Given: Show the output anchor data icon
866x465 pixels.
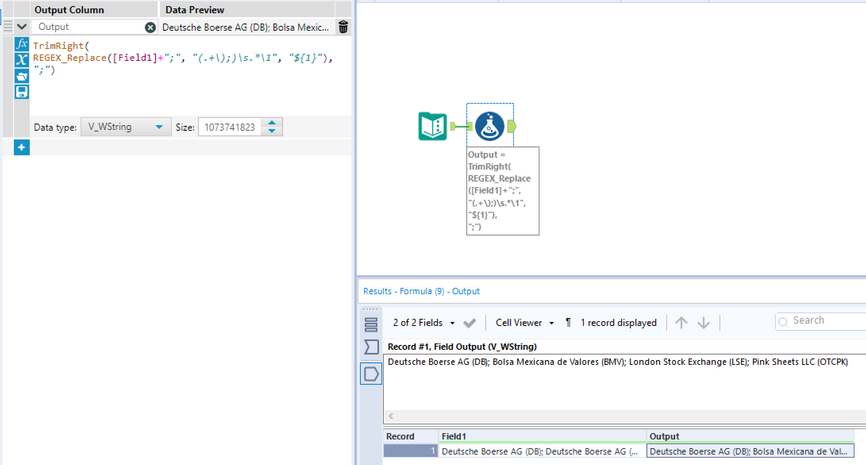Looking at the screenshot, I should point(371,374).
